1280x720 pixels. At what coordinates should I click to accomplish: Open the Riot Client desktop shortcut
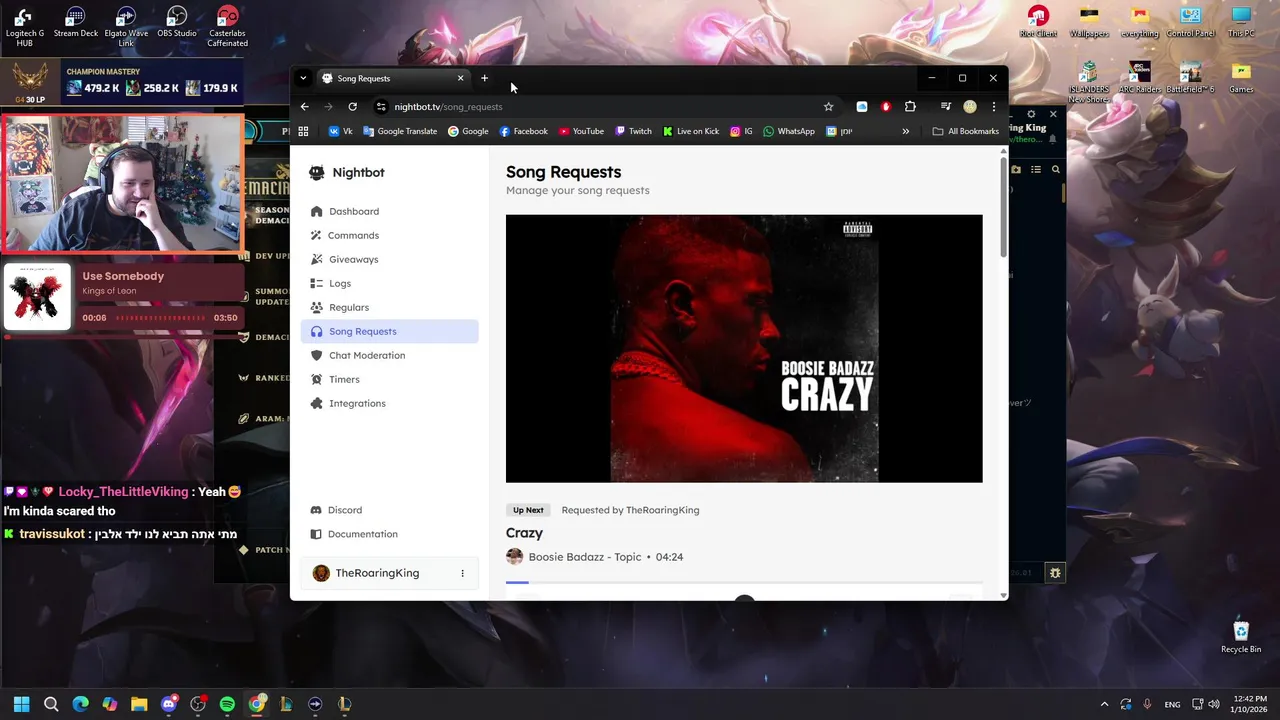(1038, 23)
